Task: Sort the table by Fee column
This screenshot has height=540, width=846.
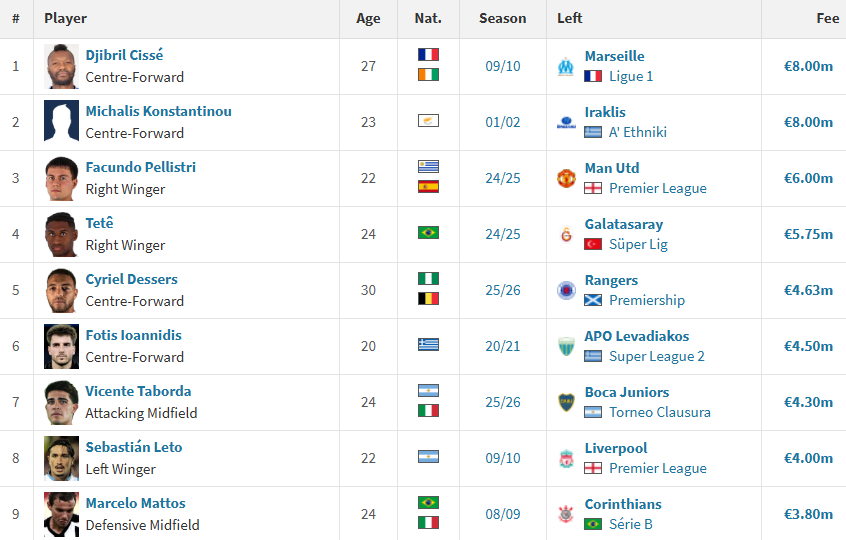Action: click(x=827, y=18)
